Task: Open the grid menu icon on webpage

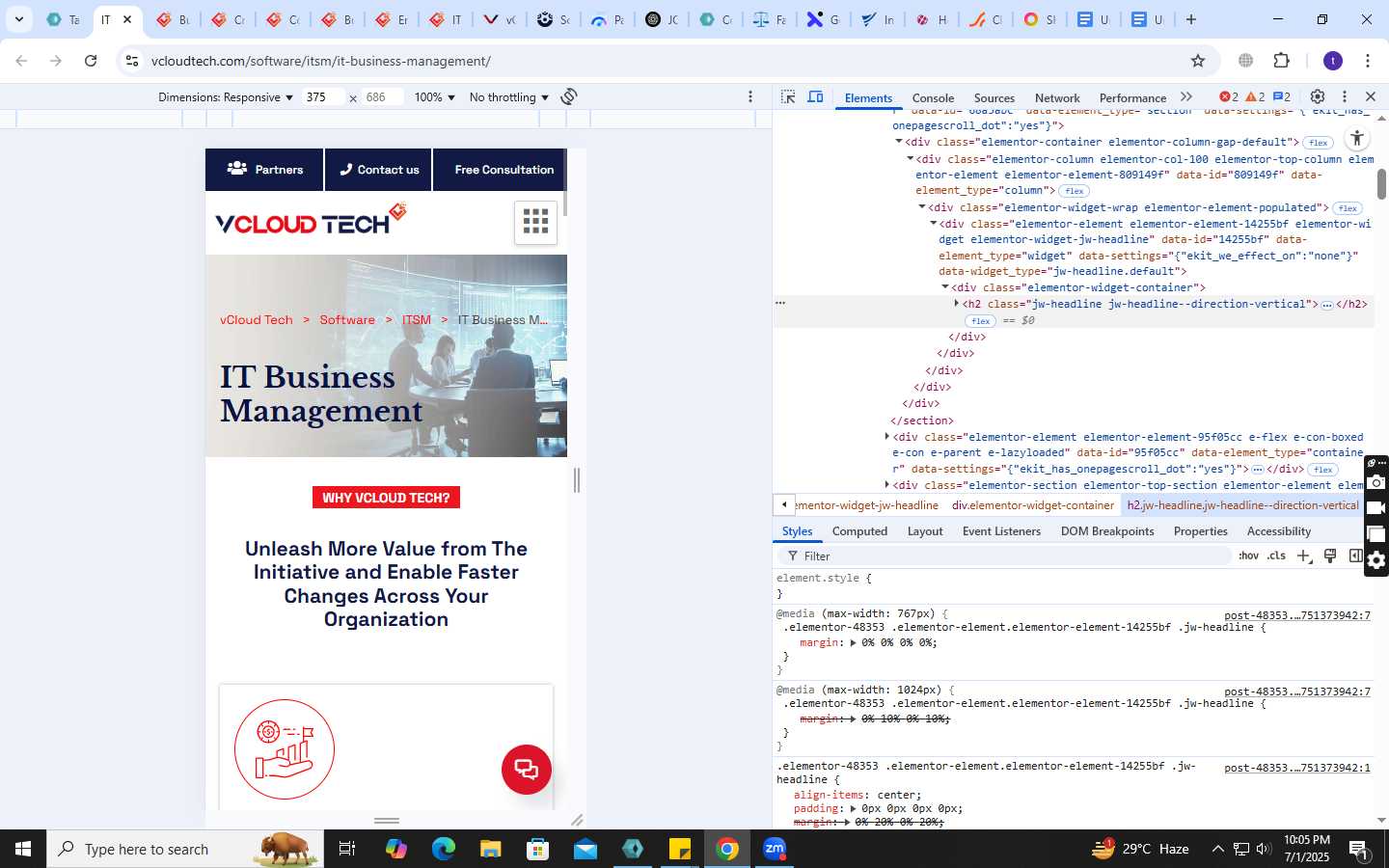Action: coord(535,222)
